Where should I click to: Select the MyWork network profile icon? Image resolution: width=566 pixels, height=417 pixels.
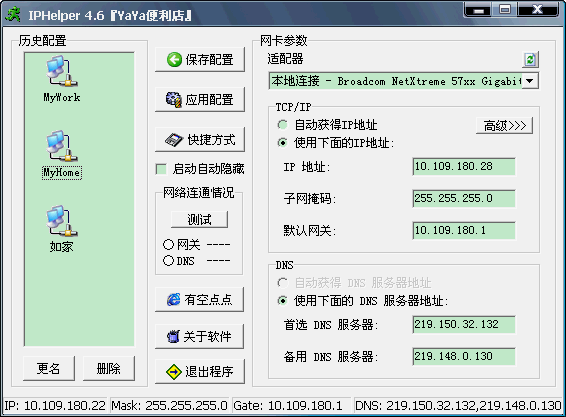coord(62,71)
